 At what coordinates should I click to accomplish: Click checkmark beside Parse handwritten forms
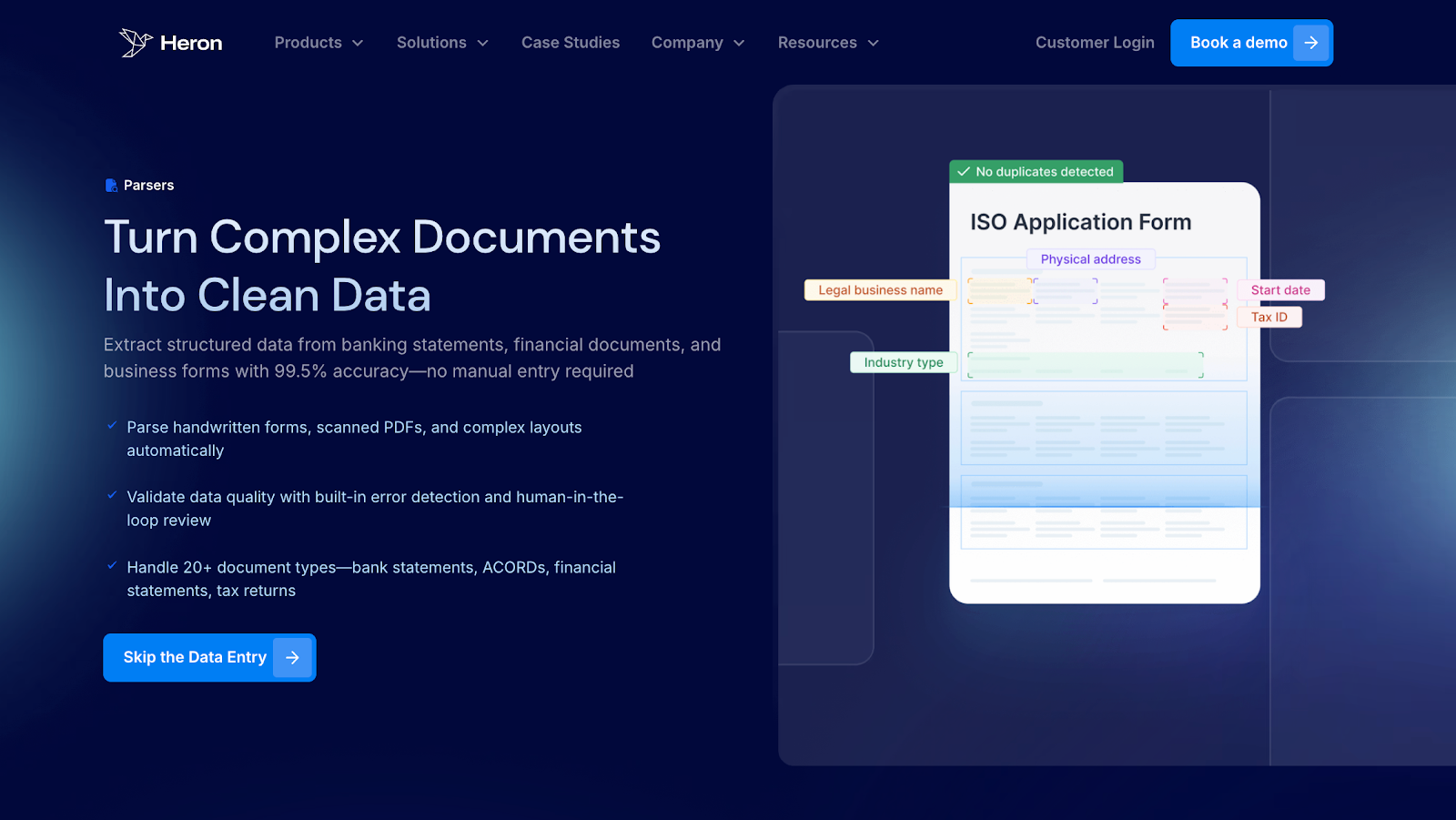[112, 425]
